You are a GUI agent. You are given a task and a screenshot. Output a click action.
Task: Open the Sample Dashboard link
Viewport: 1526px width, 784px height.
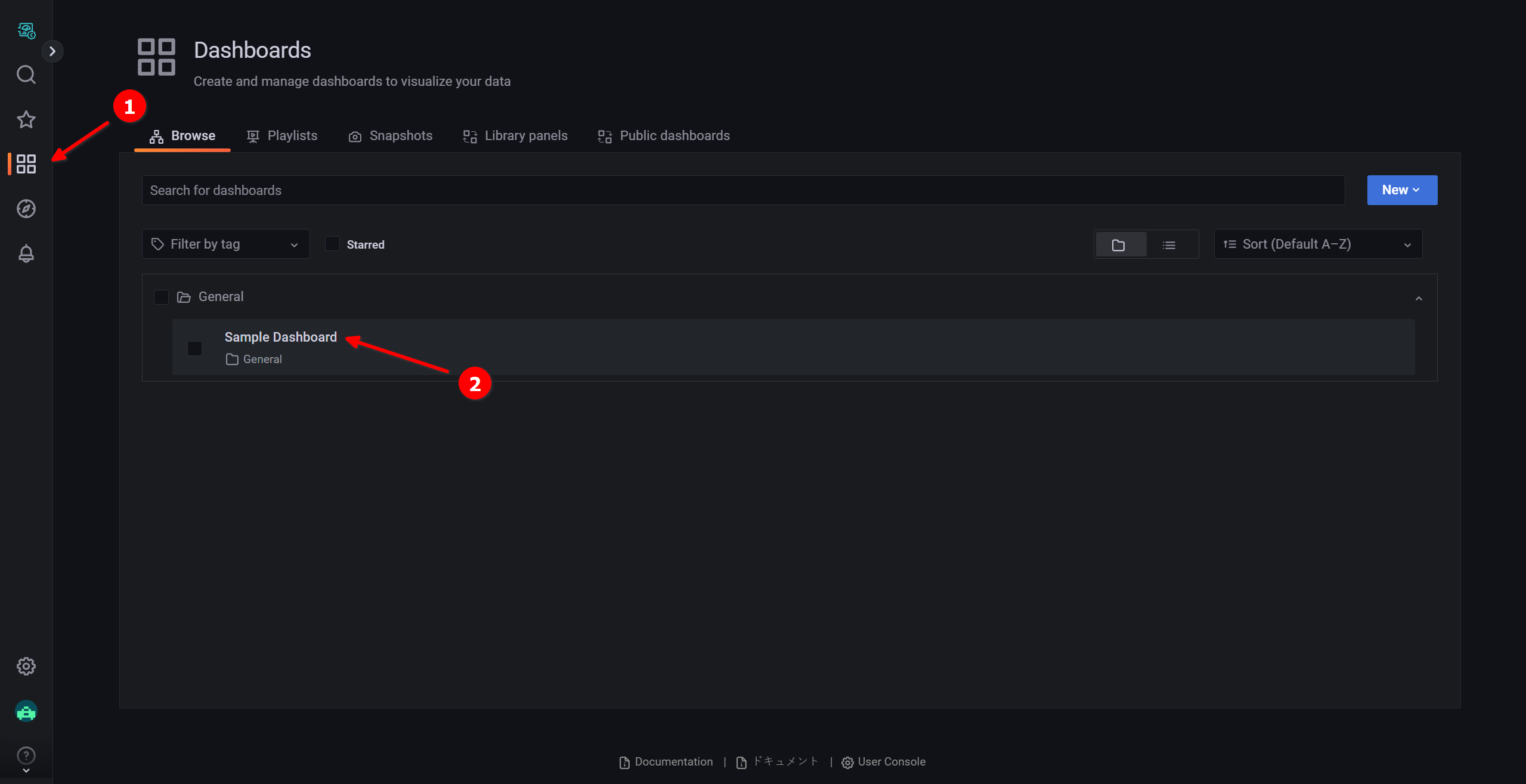(x=280, y=337)
